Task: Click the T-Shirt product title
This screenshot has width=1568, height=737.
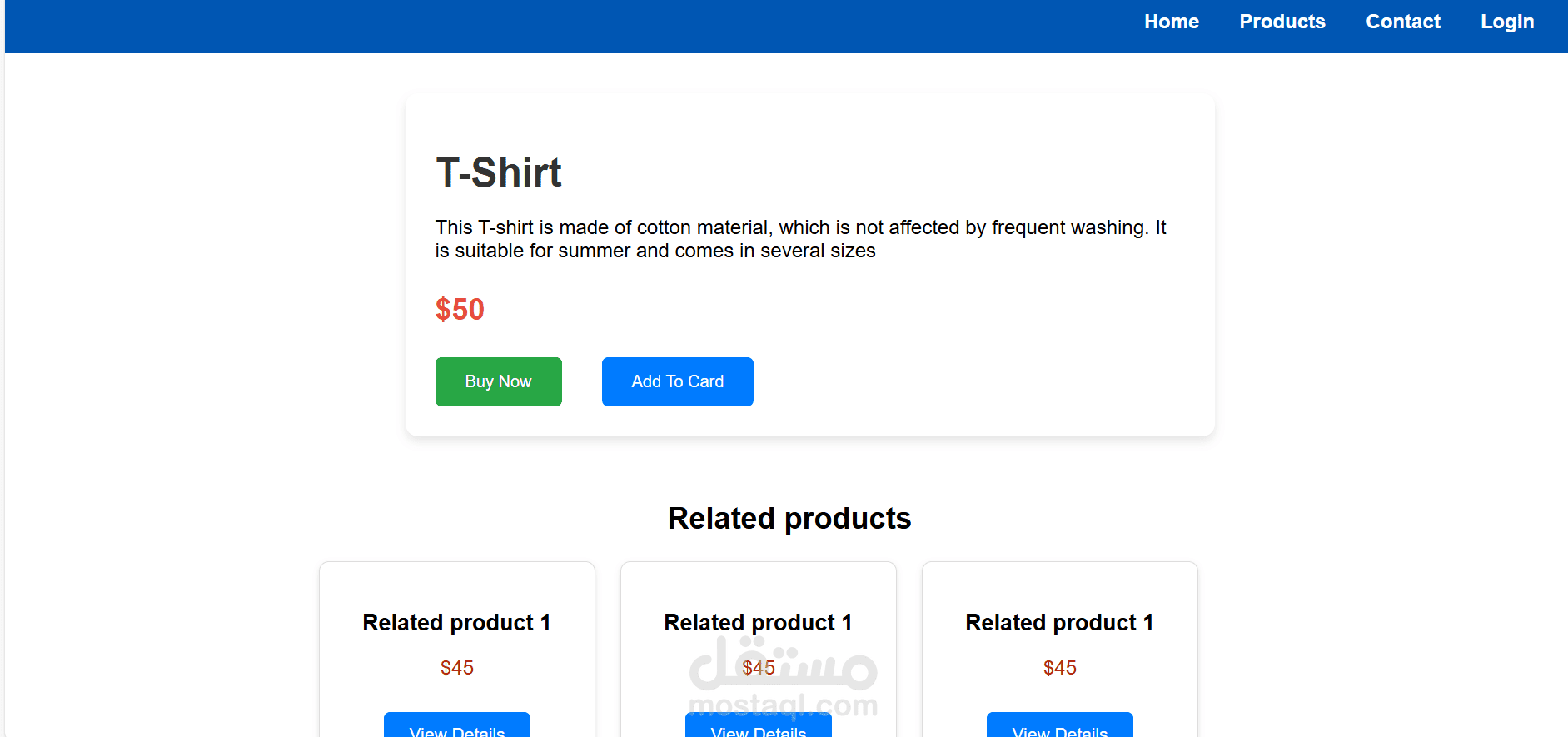Action: (498, 172)
